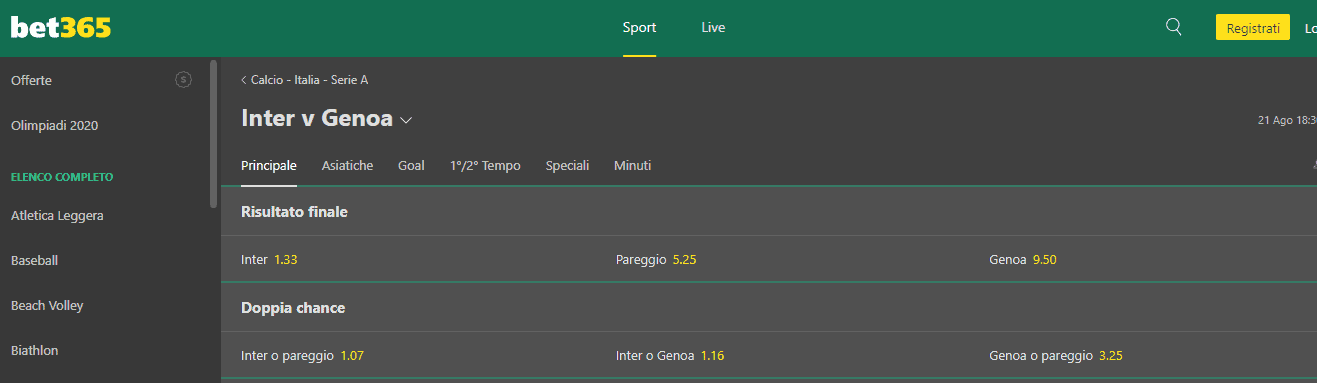The width and height of the screenshot is (1317, 383).
Task: Open the search magnifier icon
Action: 1174,27
